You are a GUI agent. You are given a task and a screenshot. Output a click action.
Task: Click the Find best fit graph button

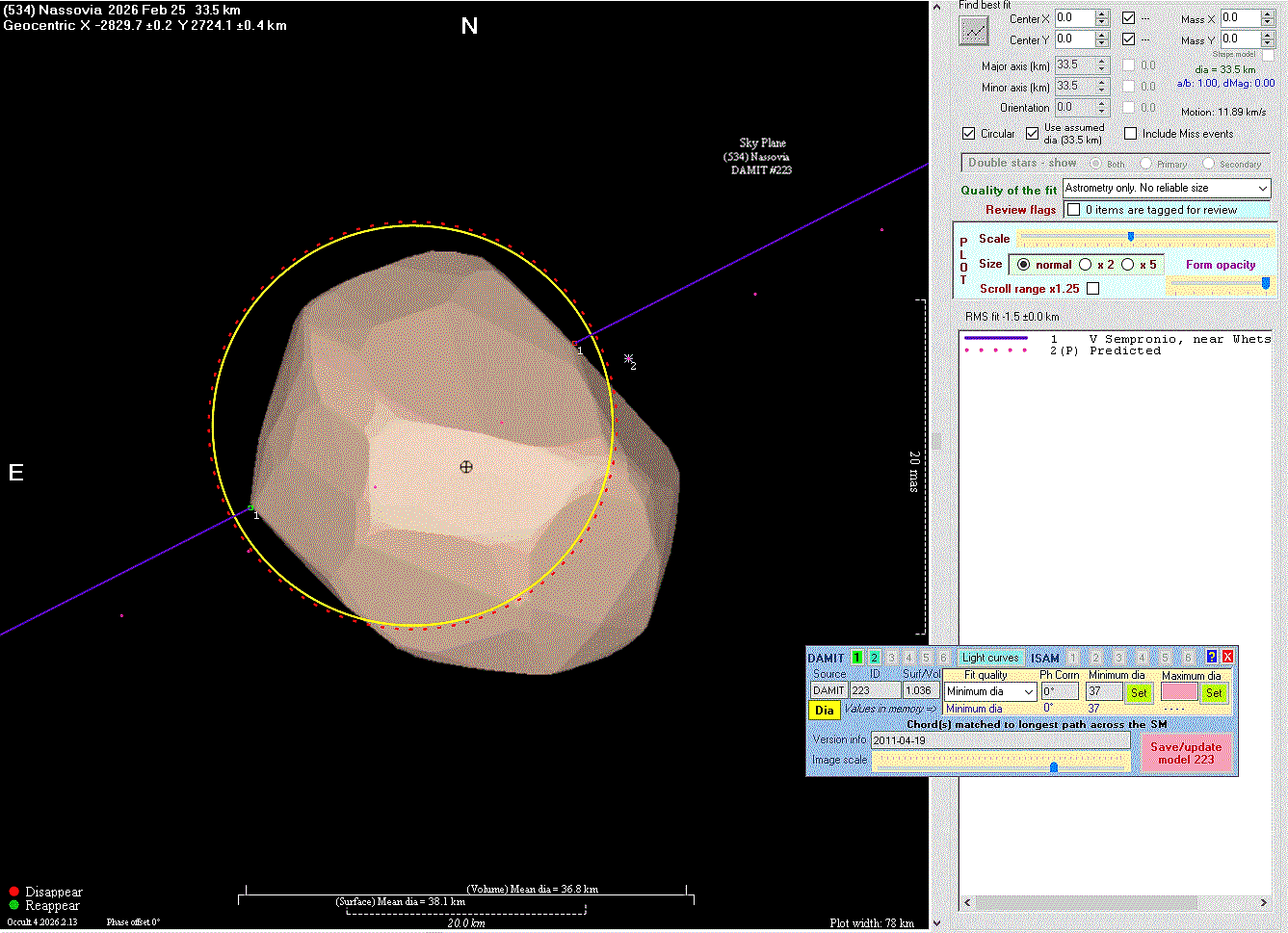click(974, 31)
